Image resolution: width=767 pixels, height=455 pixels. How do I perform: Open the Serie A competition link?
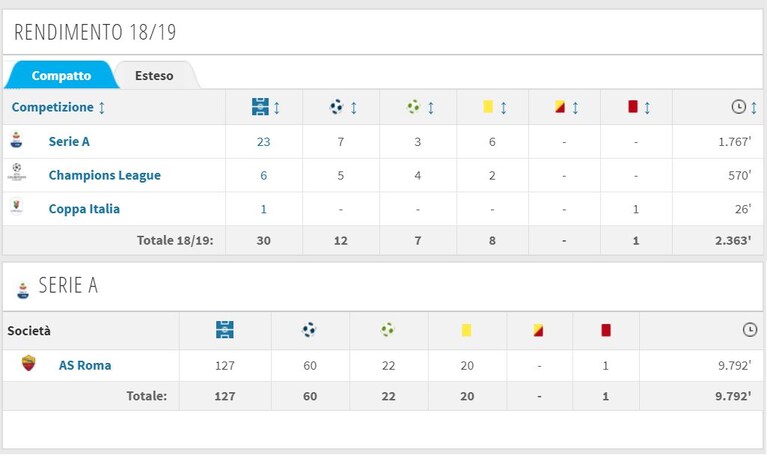(69, 141)
